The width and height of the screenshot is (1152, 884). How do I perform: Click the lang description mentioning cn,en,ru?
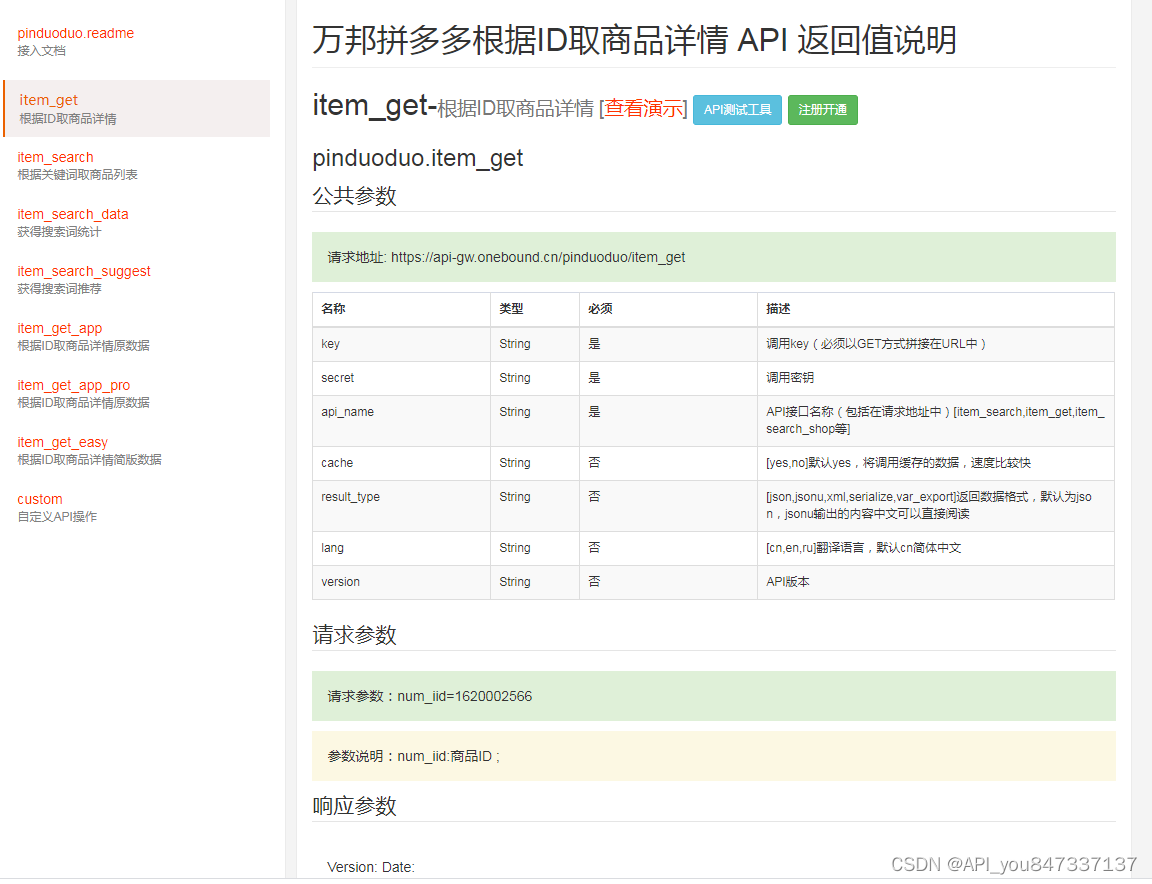click(x=935, y=548)
